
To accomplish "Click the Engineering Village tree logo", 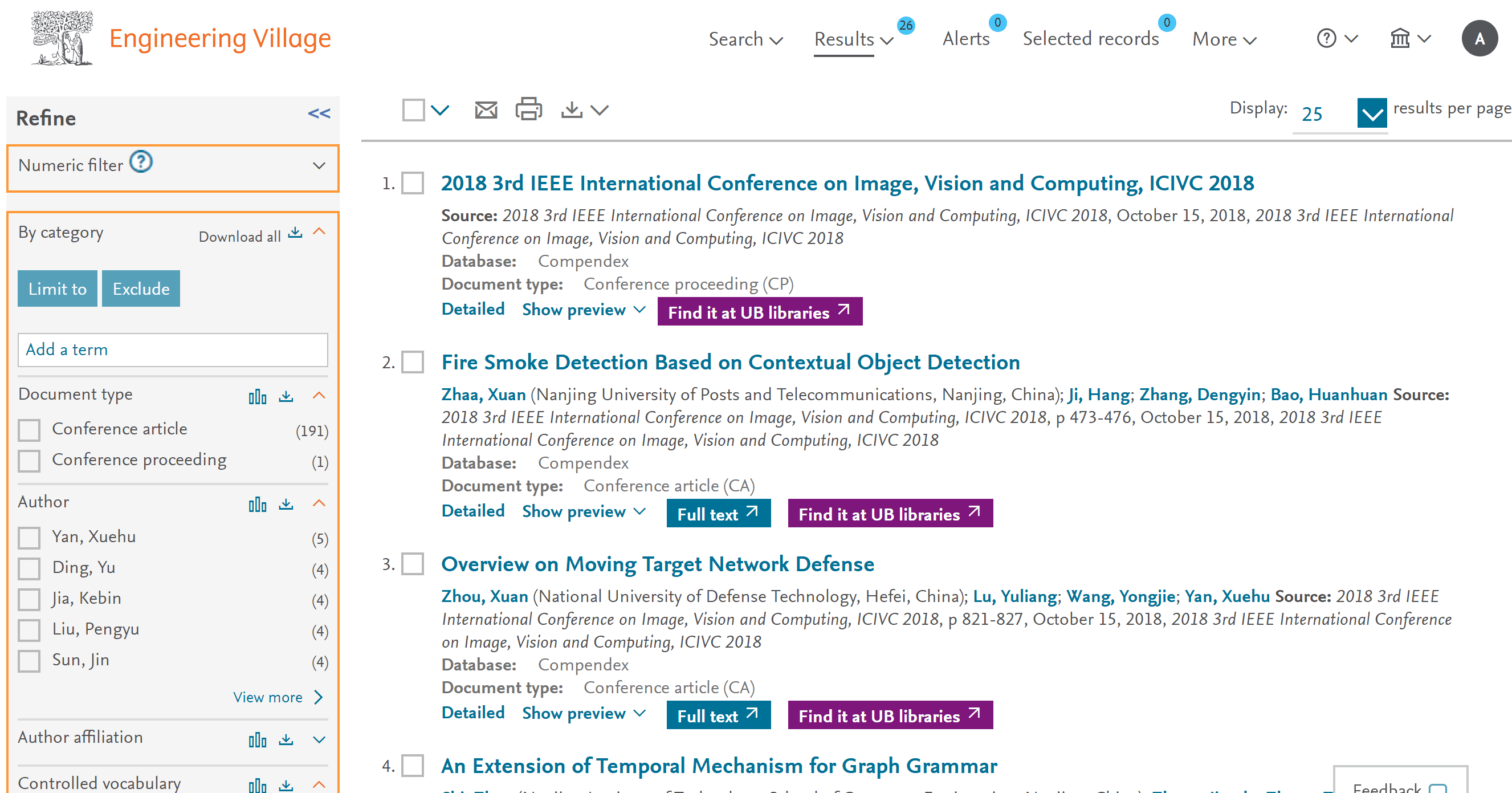I will coord(62,38).
